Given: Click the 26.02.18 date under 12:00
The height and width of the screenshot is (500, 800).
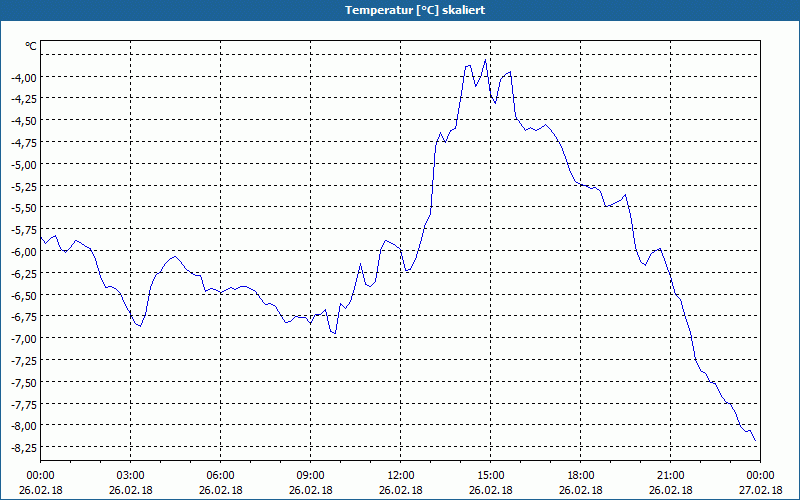Looking at the screenshot, I should pos(401,490).
